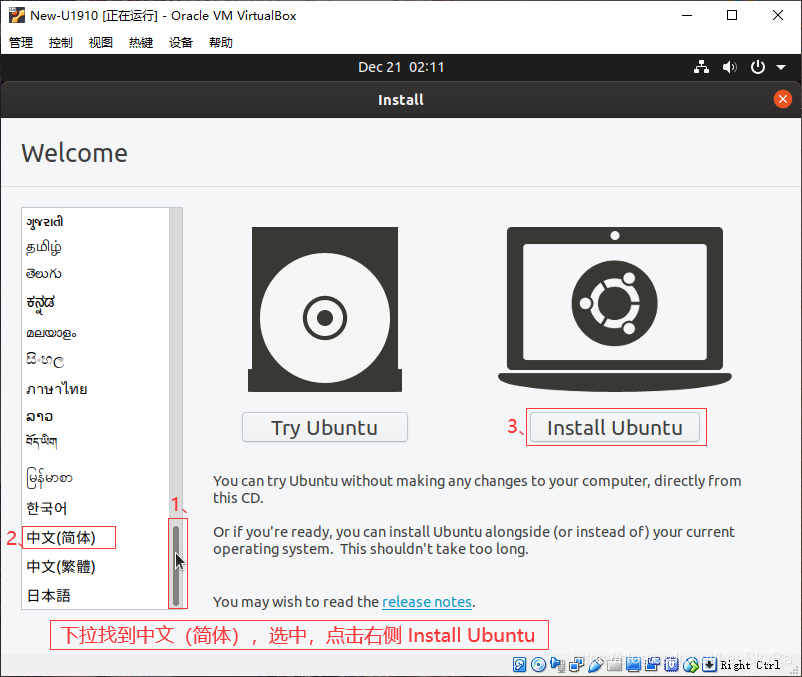Minimize the VirtualBox window
The width and height of the screenshot is (802, 677).
point(687,15)
